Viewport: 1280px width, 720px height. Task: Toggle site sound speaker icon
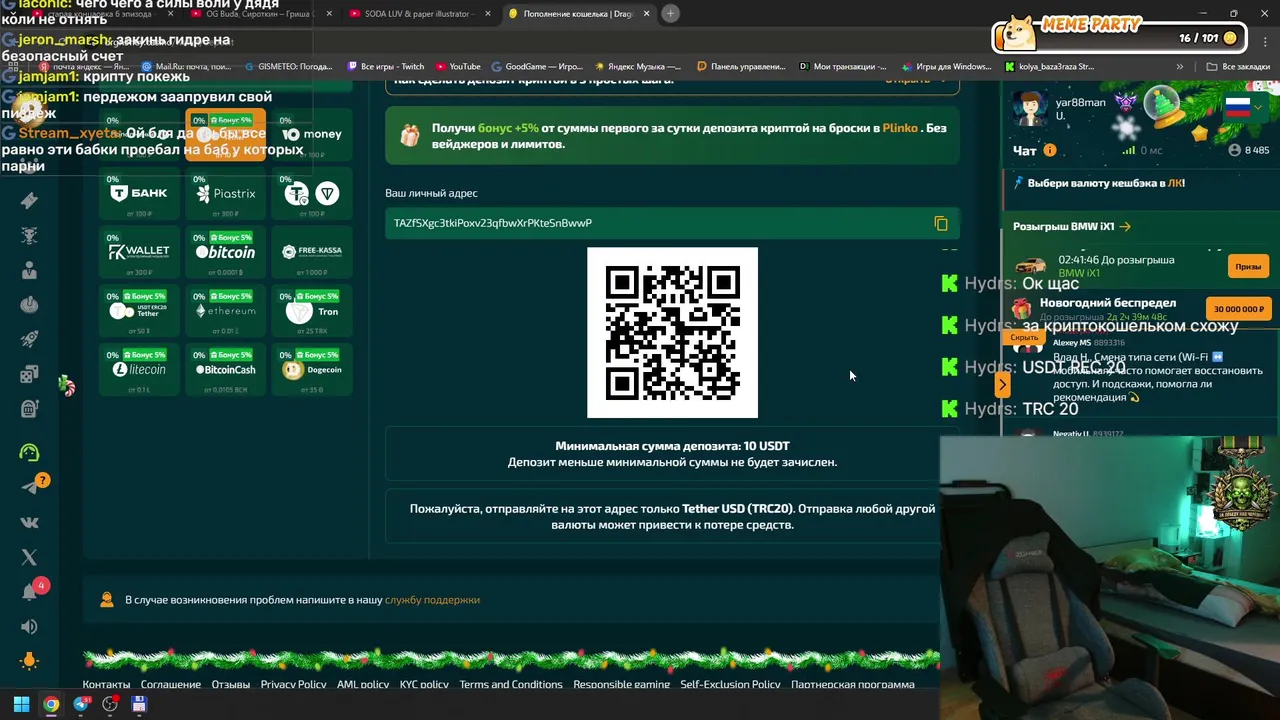(29, 627)
